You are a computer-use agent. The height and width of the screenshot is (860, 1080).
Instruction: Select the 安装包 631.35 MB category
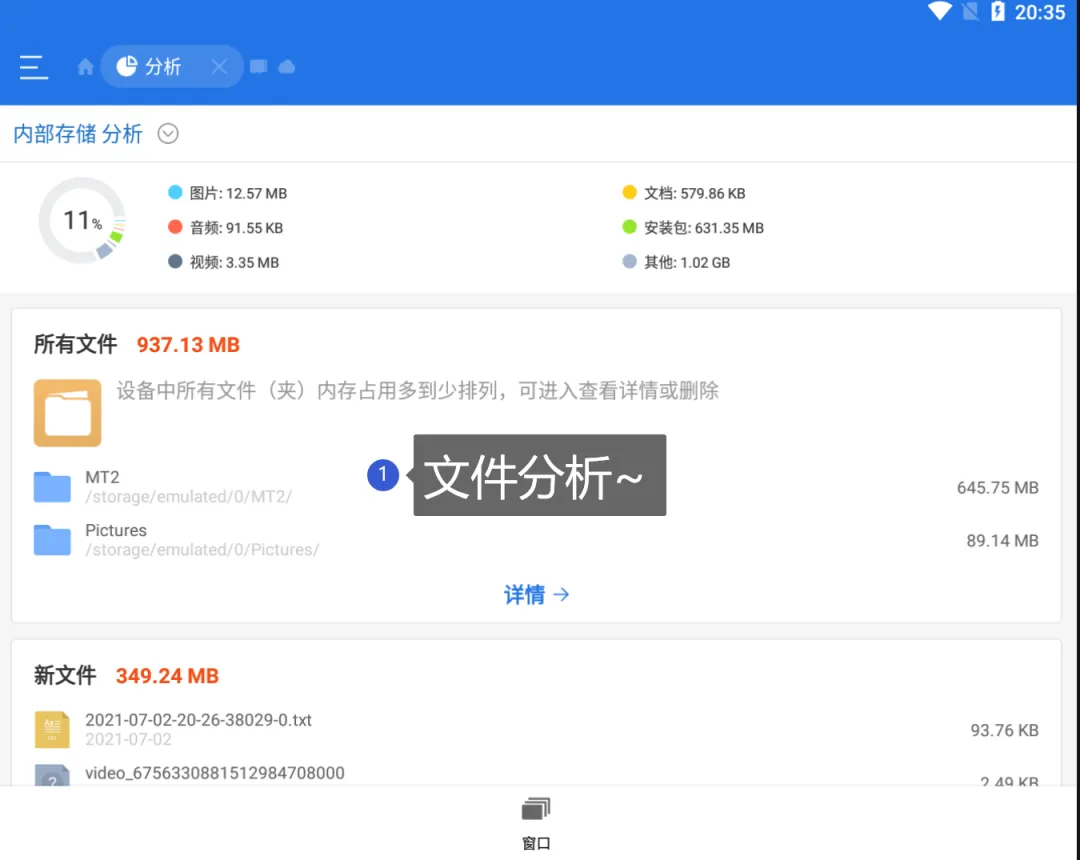pos(693,228)
